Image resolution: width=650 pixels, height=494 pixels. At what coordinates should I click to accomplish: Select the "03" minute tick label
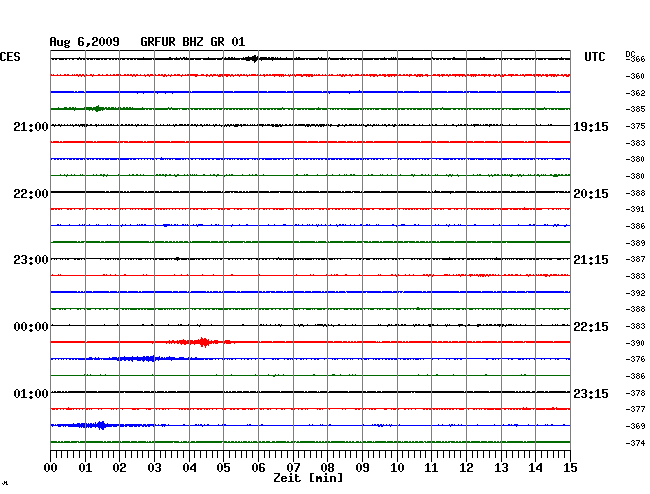(x=154, y=467)
